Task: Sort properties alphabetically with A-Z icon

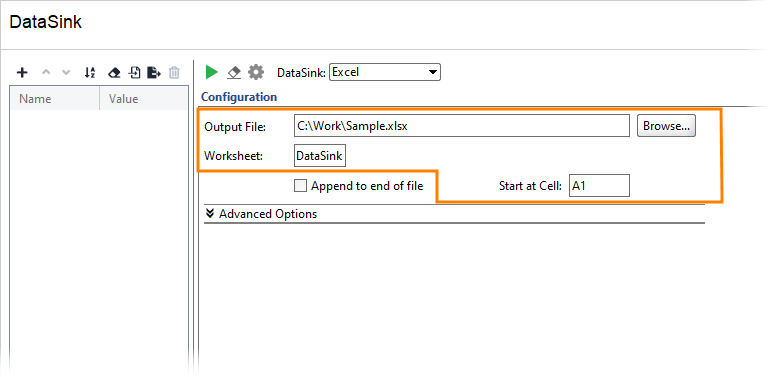Action: tap(90, 73)
